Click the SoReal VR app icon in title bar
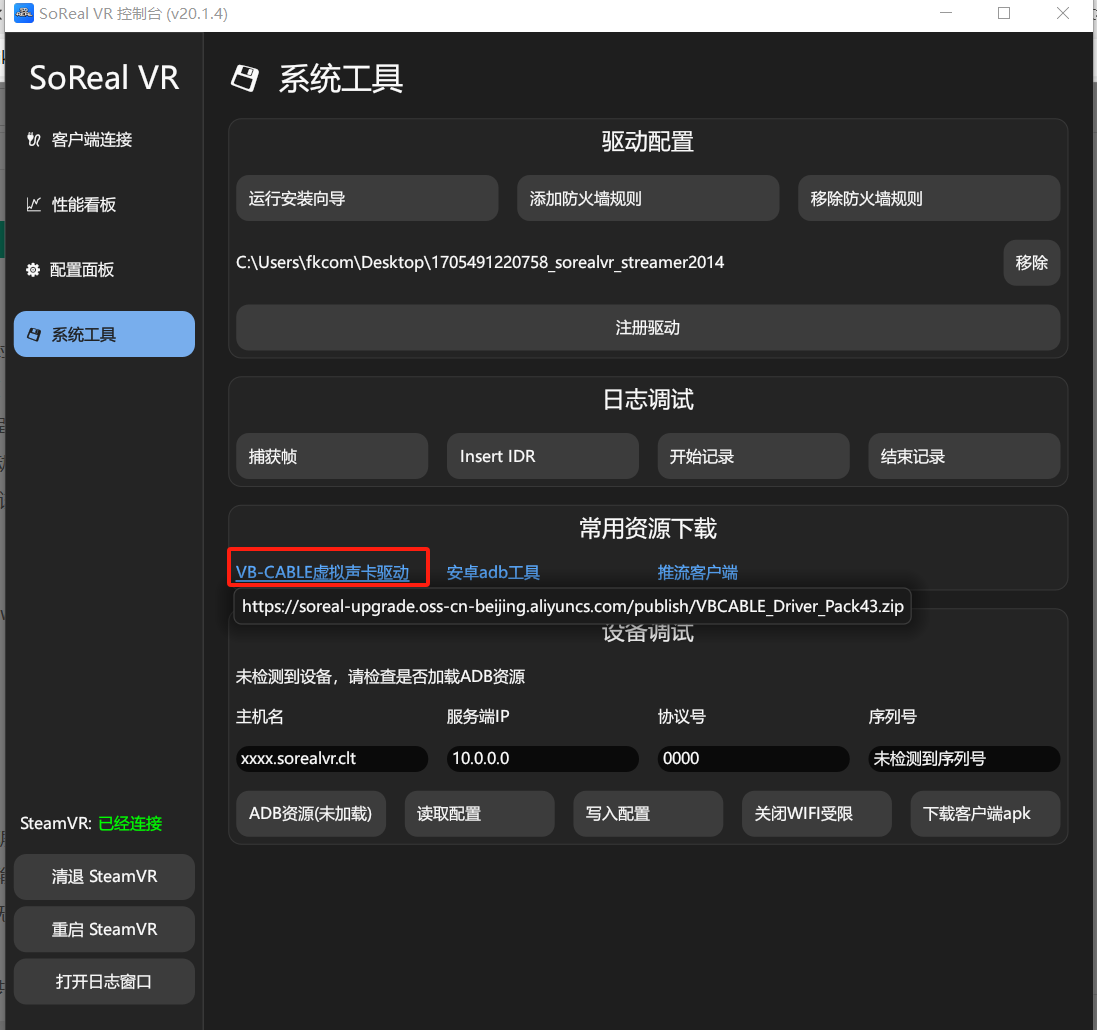This screenshot has height=1030, width=1097. point(24,13)
